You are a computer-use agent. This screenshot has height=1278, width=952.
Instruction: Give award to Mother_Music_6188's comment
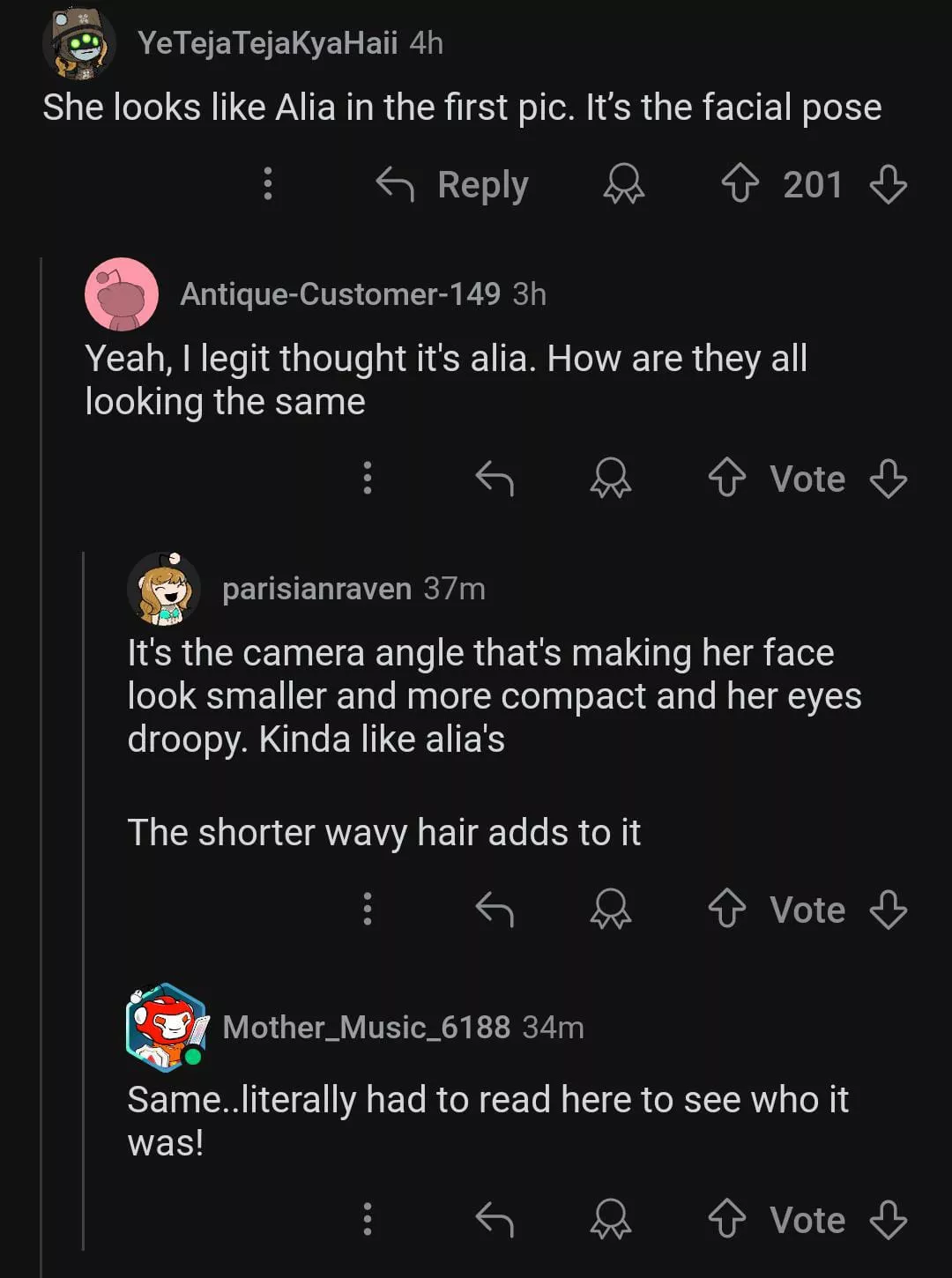tap(610, 1220)
